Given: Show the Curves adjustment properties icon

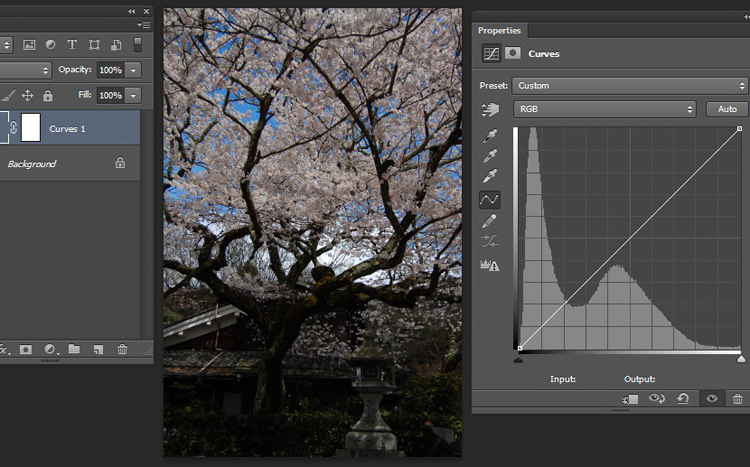Looking at the screenshot, I should point(491,54).
